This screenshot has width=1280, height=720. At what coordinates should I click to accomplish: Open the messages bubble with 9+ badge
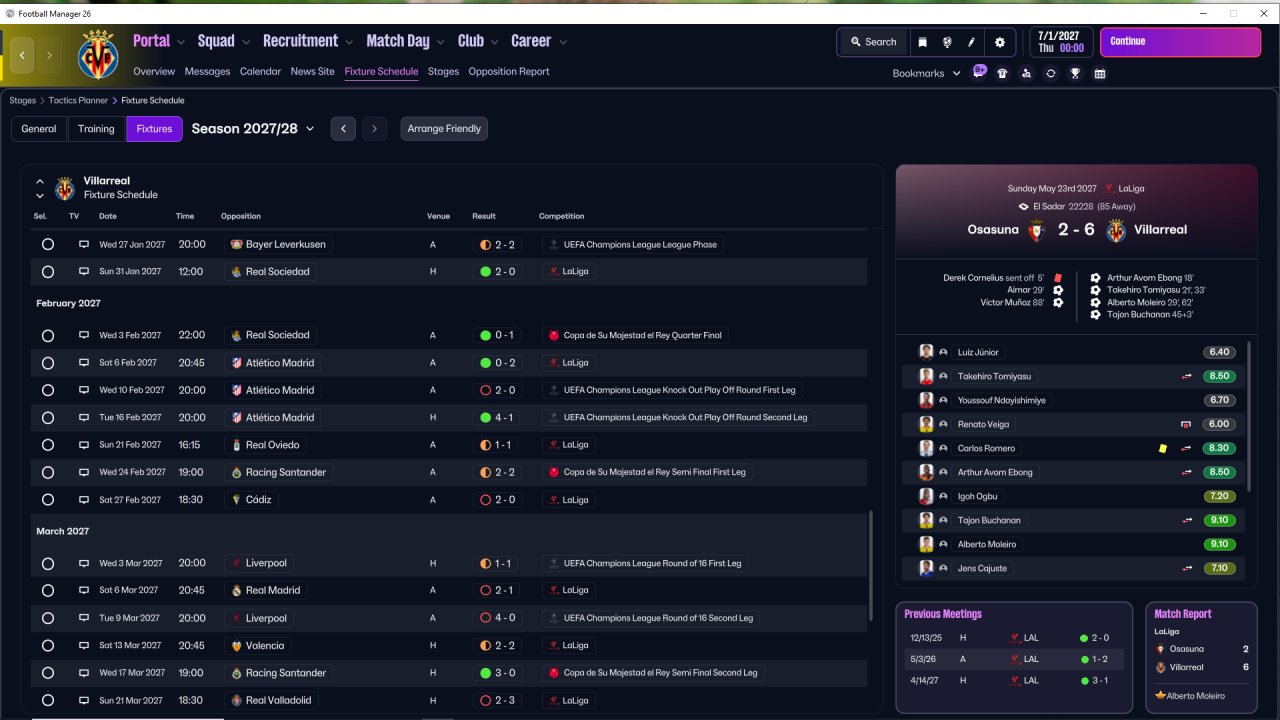click(x=979, y=72)
